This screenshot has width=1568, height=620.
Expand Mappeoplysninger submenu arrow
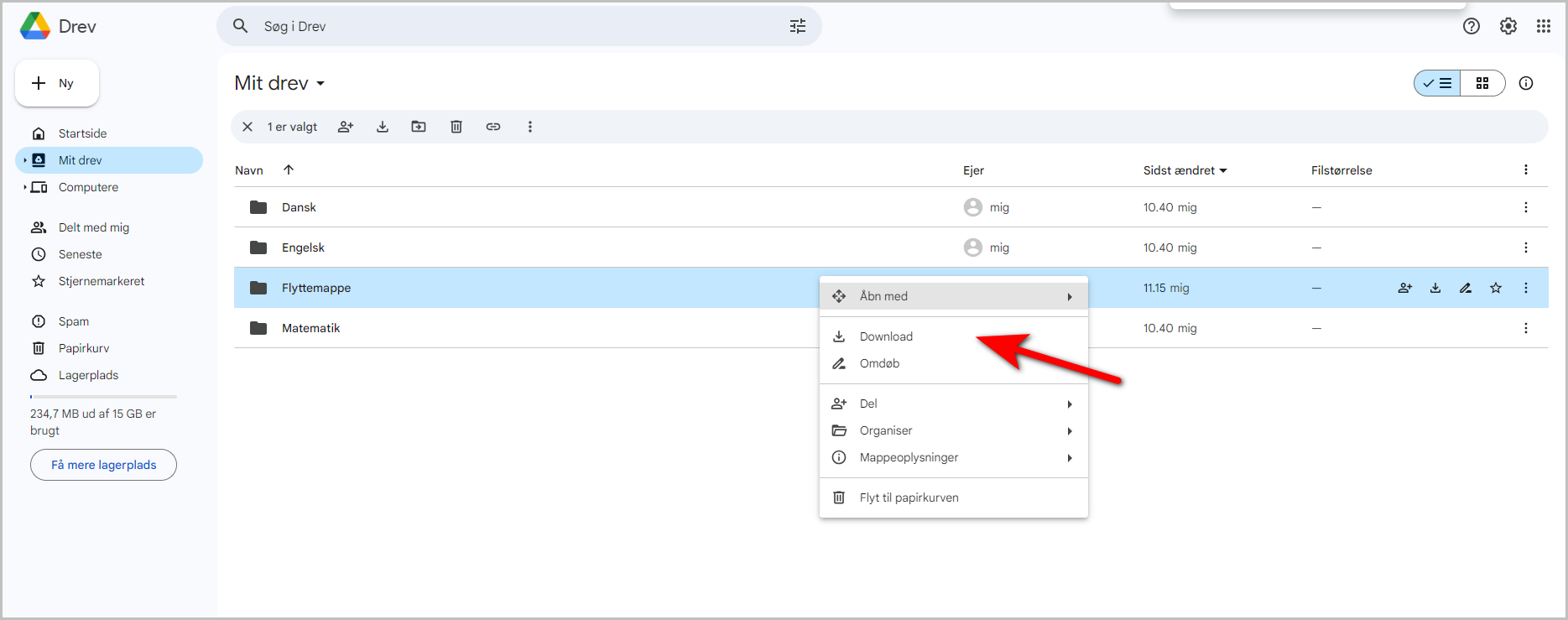tap(1070, 457)
